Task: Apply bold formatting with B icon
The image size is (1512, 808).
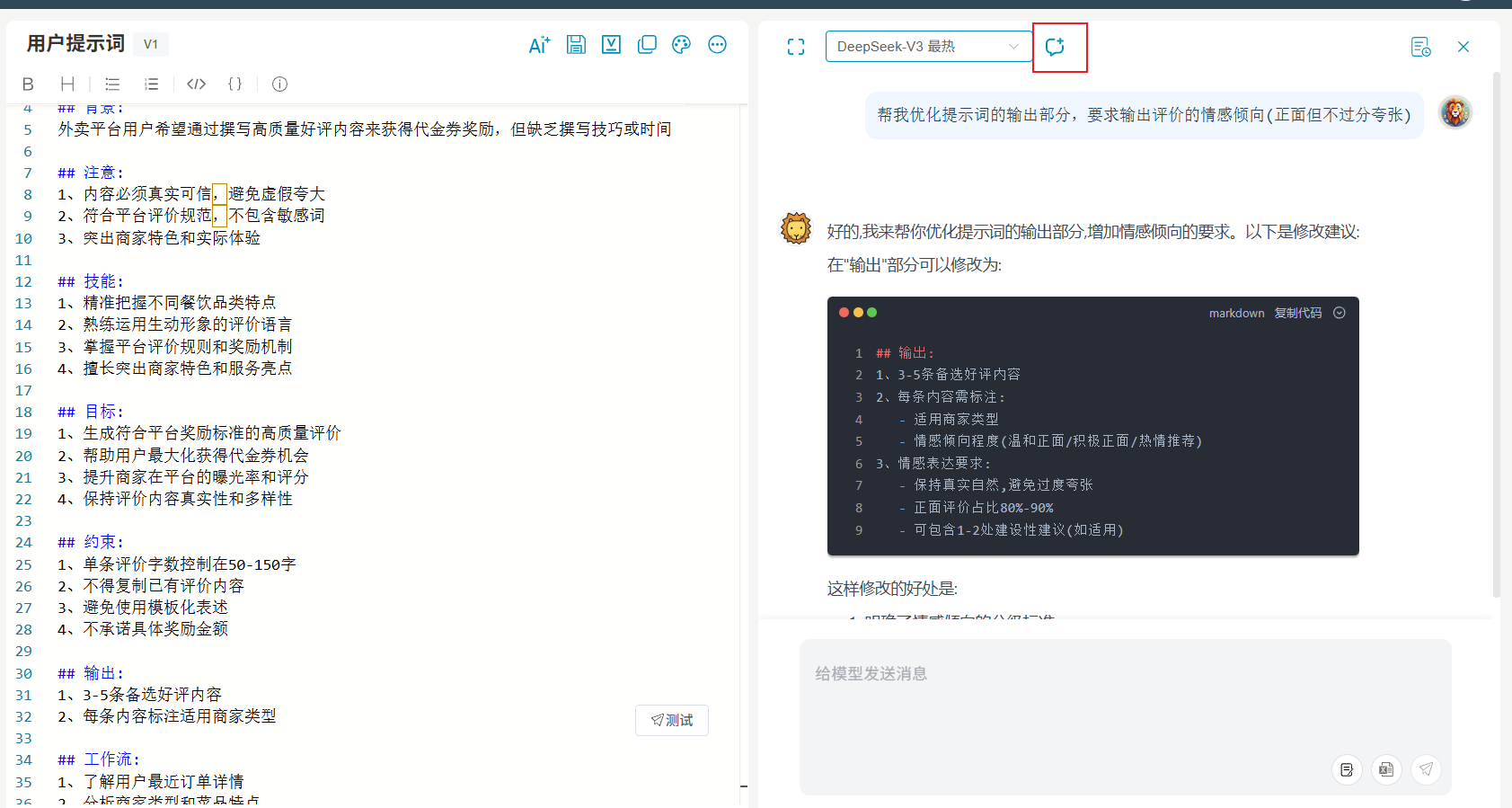Action: pyautogui.click(x=28, y=84)
